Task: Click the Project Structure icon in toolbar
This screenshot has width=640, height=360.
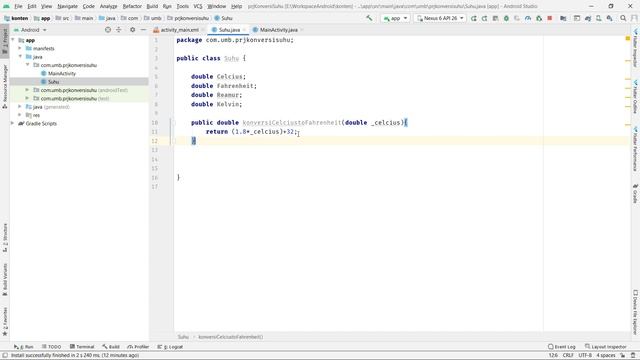Action: (563, 18)
